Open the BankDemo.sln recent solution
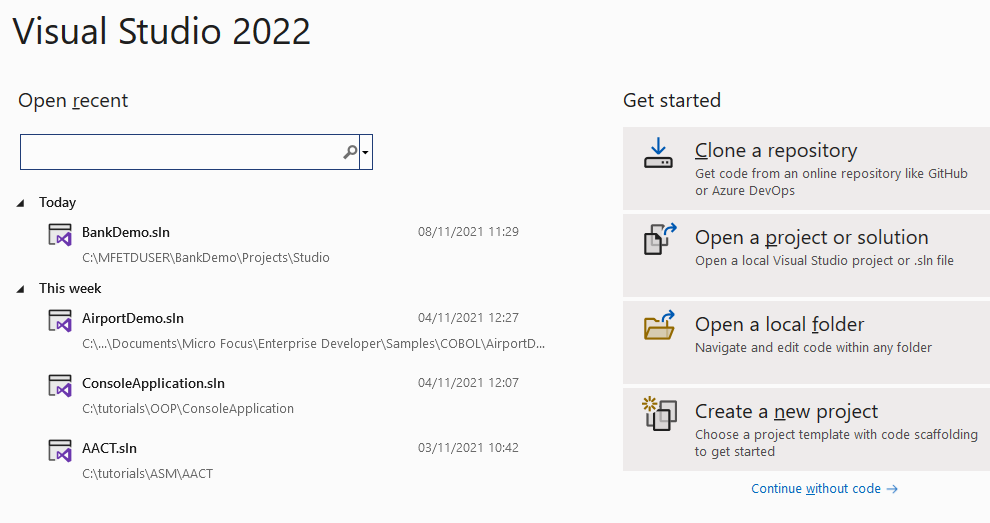 [126, 232]
